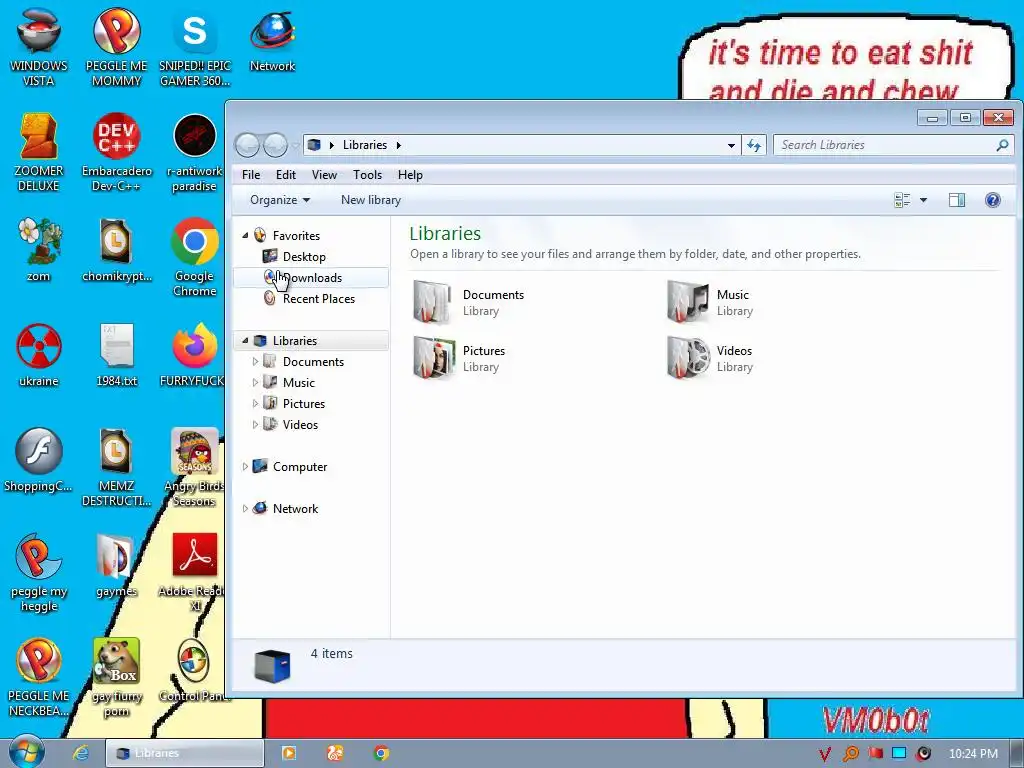
Task: Open the Organize dropdown menu
Action: [280, 200]
